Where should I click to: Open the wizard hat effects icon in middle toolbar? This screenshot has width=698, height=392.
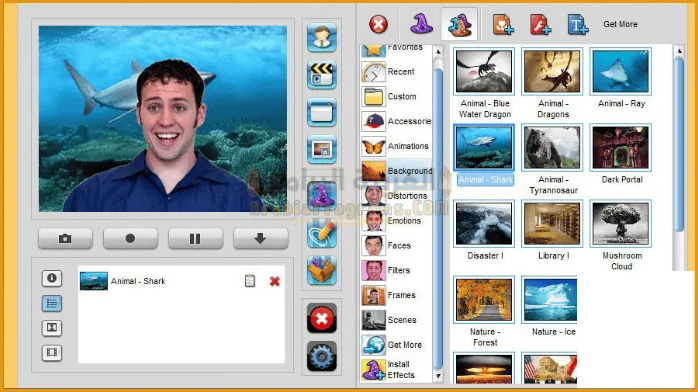pos(321,196)
